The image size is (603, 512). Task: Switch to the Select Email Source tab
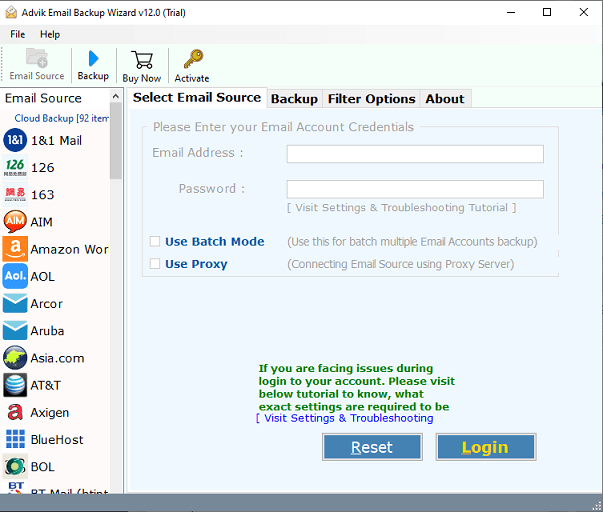[197, 97]
